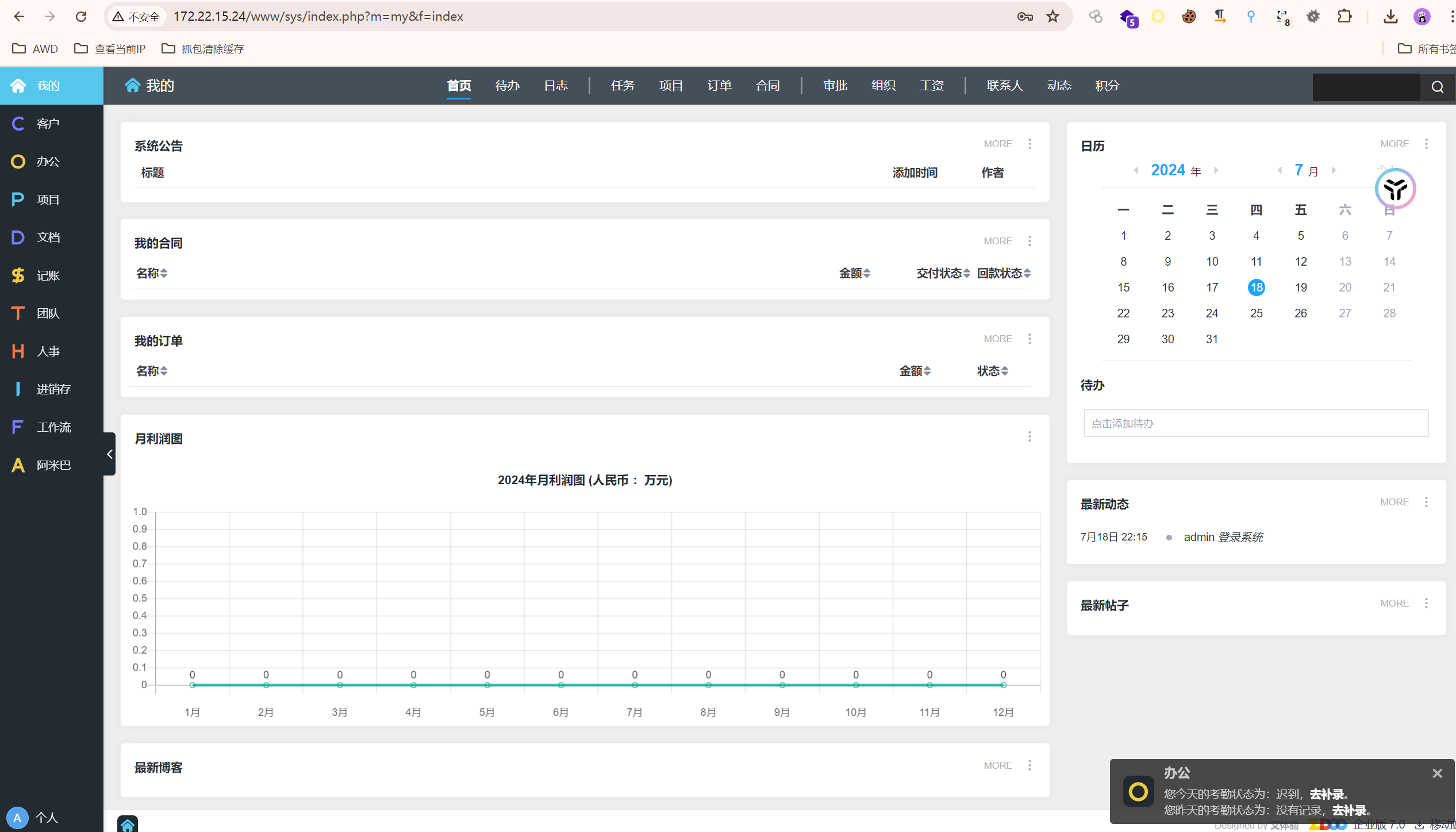Close the 办公 attendance notification
This screenshot has height=832, width=1456.
pos(1437,773)
